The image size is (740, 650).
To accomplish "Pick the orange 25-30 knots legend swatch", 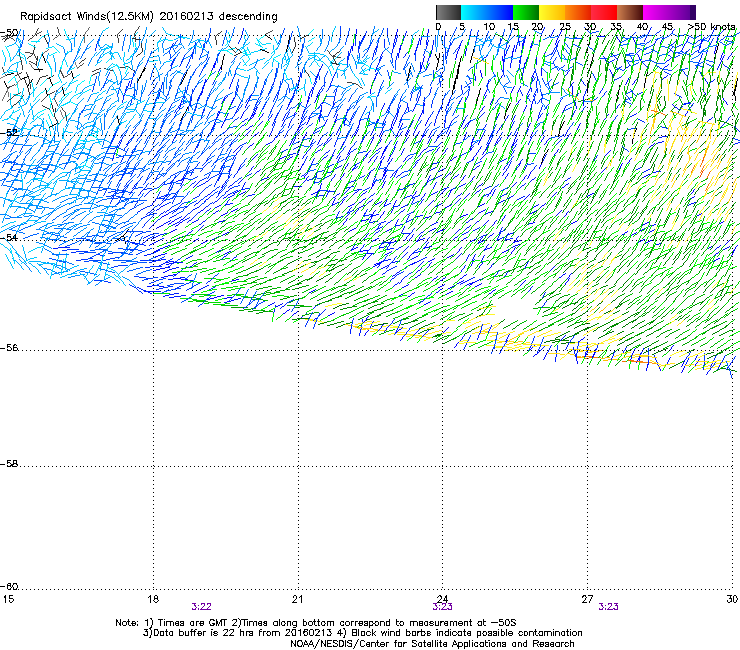I will pos(578,12).
